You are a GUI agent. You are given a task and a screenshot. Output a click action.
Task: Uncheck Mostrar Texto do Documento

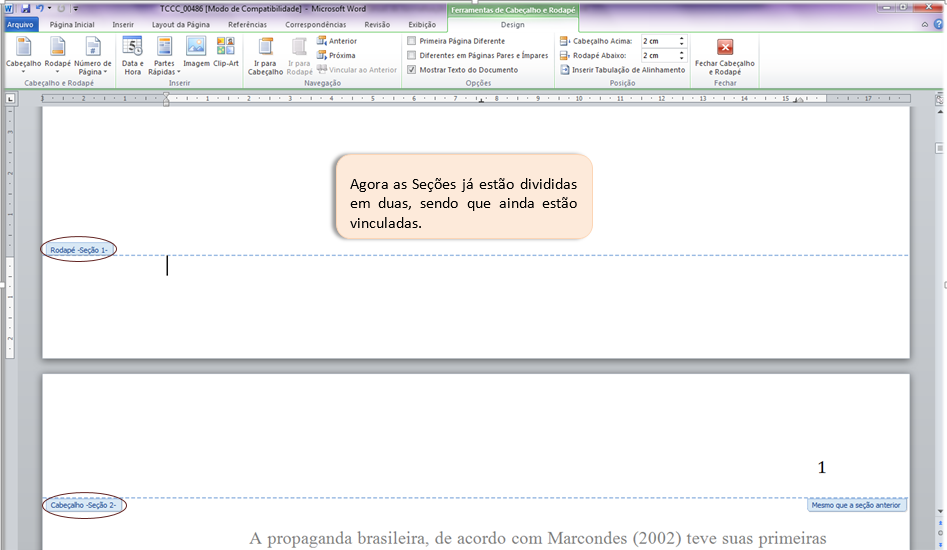(412, 70)
